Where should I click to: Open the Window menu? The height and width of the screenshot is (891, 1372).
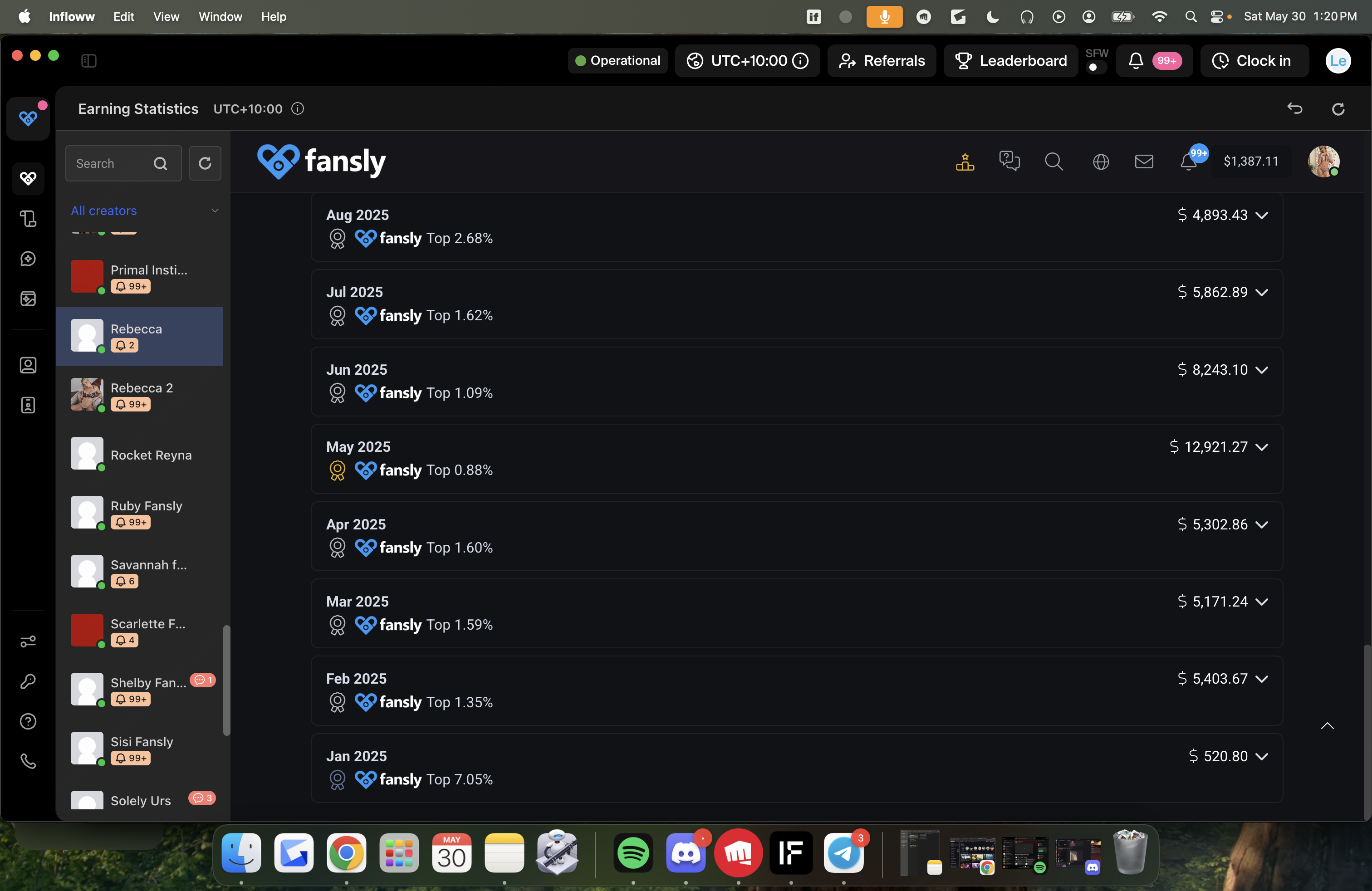click(x=220, y=17)
